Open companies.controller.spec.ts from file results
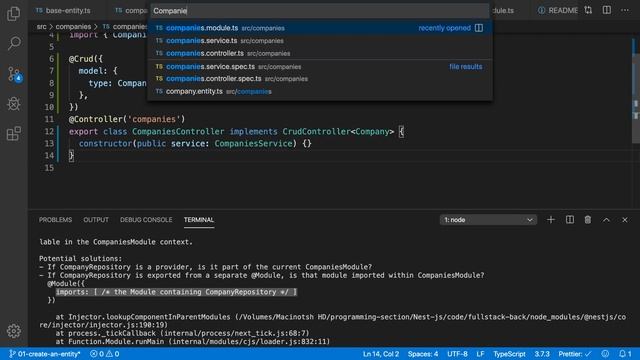 pyautogui.click(x=320, y=79)
